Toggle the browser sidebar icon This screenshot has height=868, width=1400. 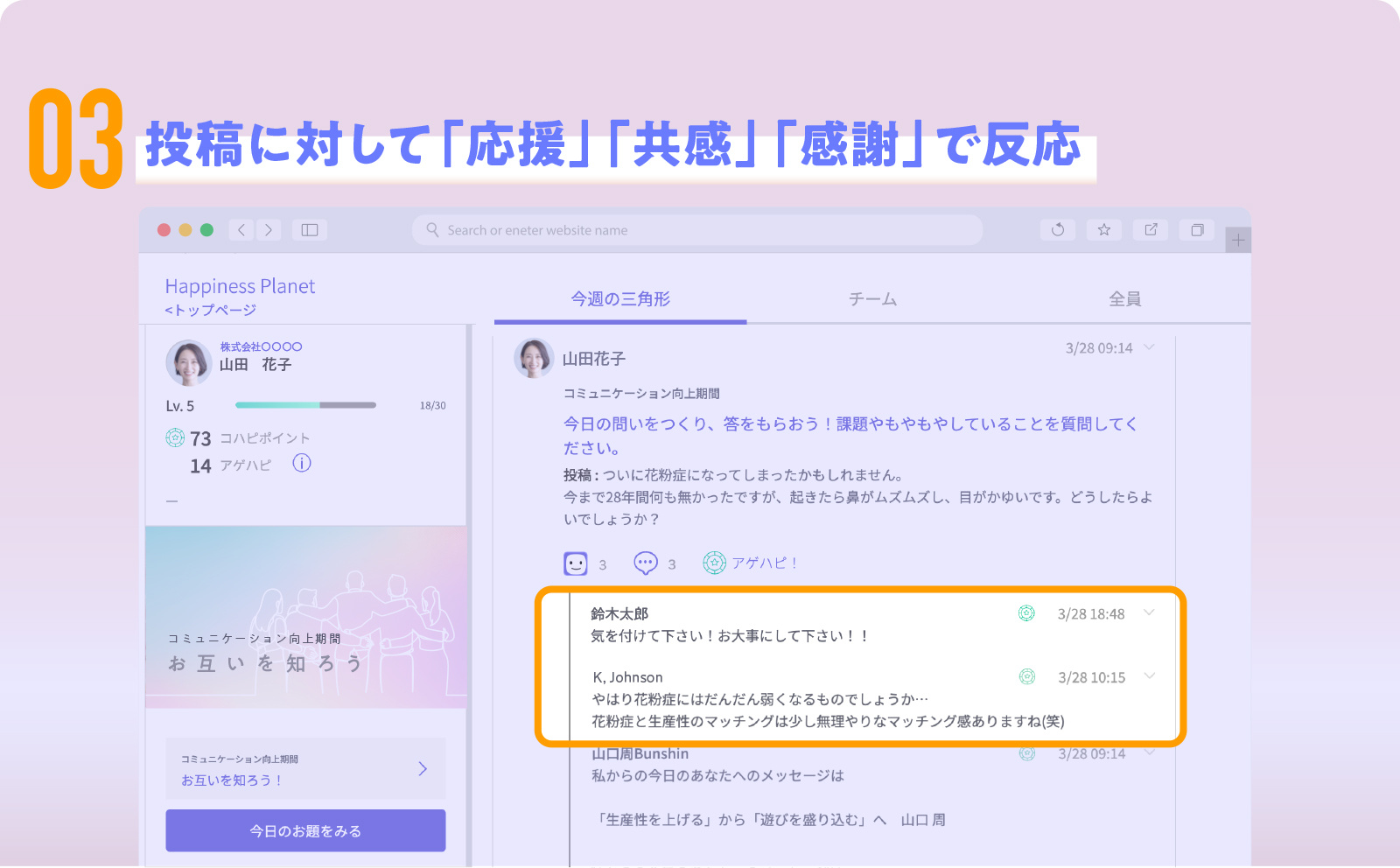pyautogui.click(x=310, y=230)
